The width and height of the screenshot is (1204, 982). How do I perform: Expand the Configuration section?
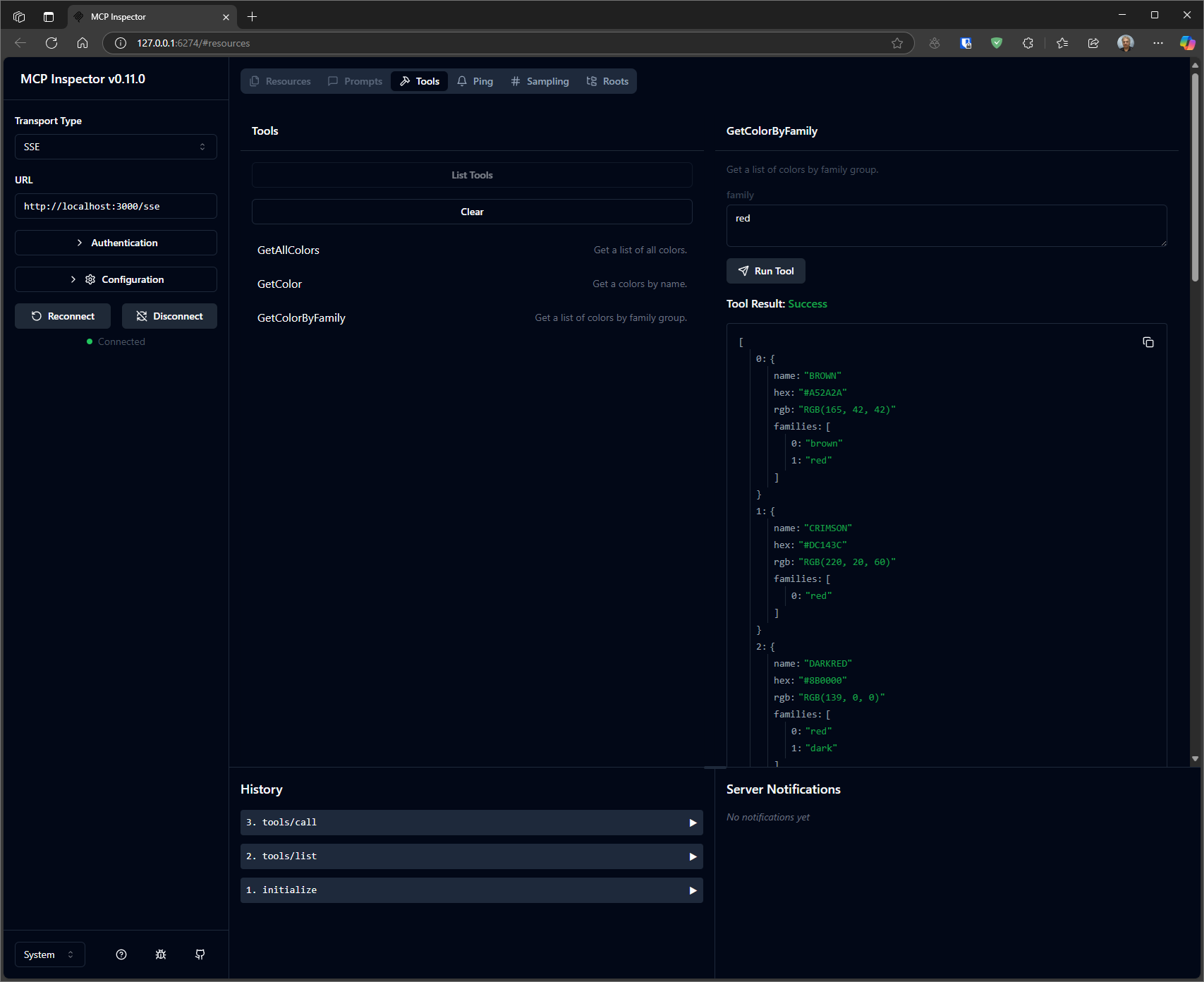(x=116, y=279)
